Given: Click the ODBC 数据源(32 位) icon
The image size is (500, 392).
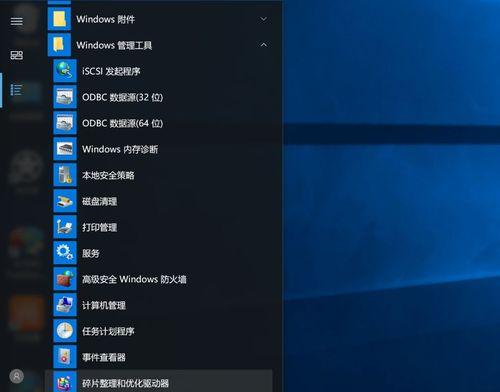Looking at the screenshot, I should pyautogui.click(x=65, y=97).
